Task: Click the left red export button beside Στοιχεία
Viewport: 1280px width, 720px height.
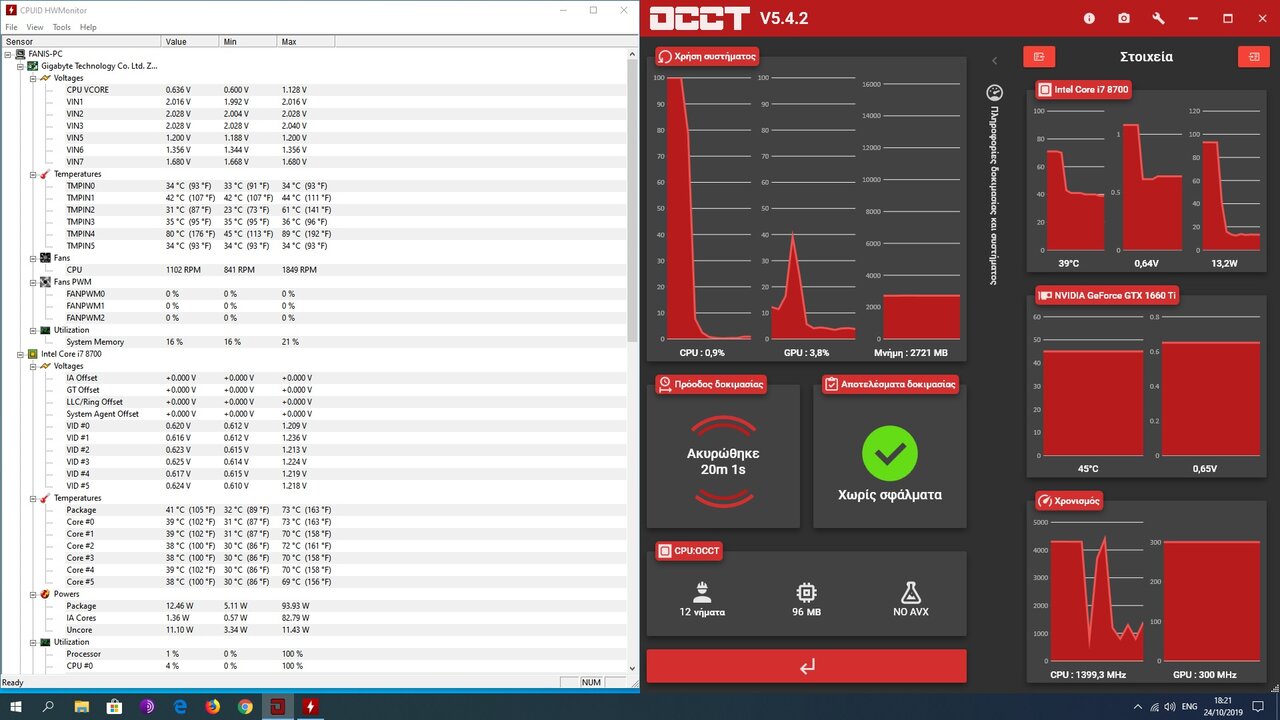Action: pyautogui.click(x=1039, y=57)
